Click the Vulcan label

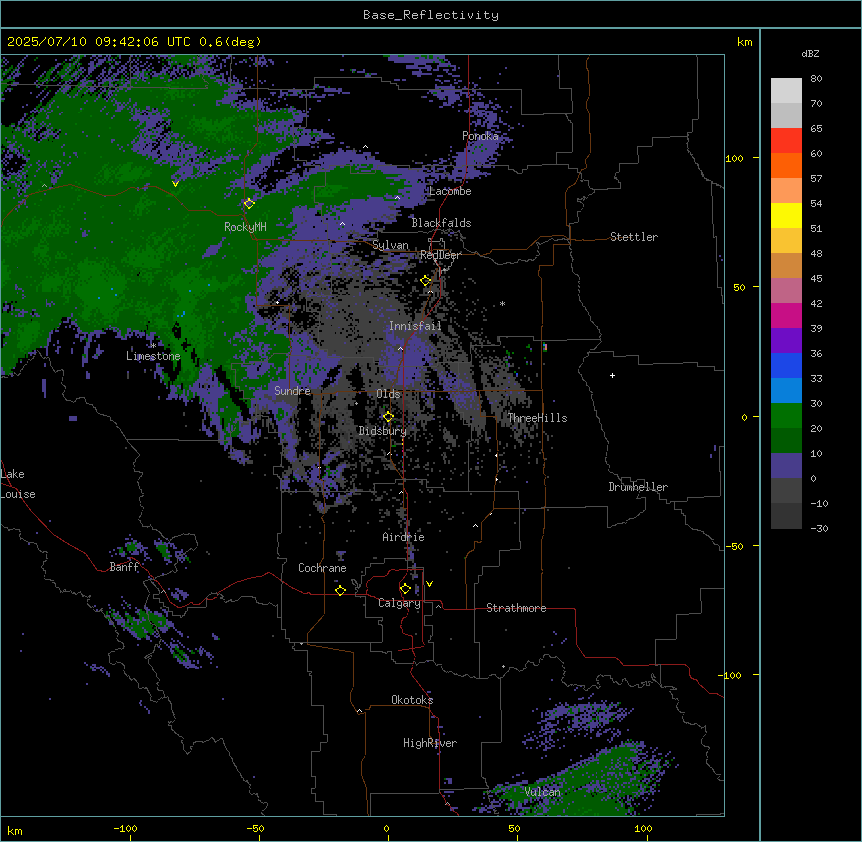[543, 792]
